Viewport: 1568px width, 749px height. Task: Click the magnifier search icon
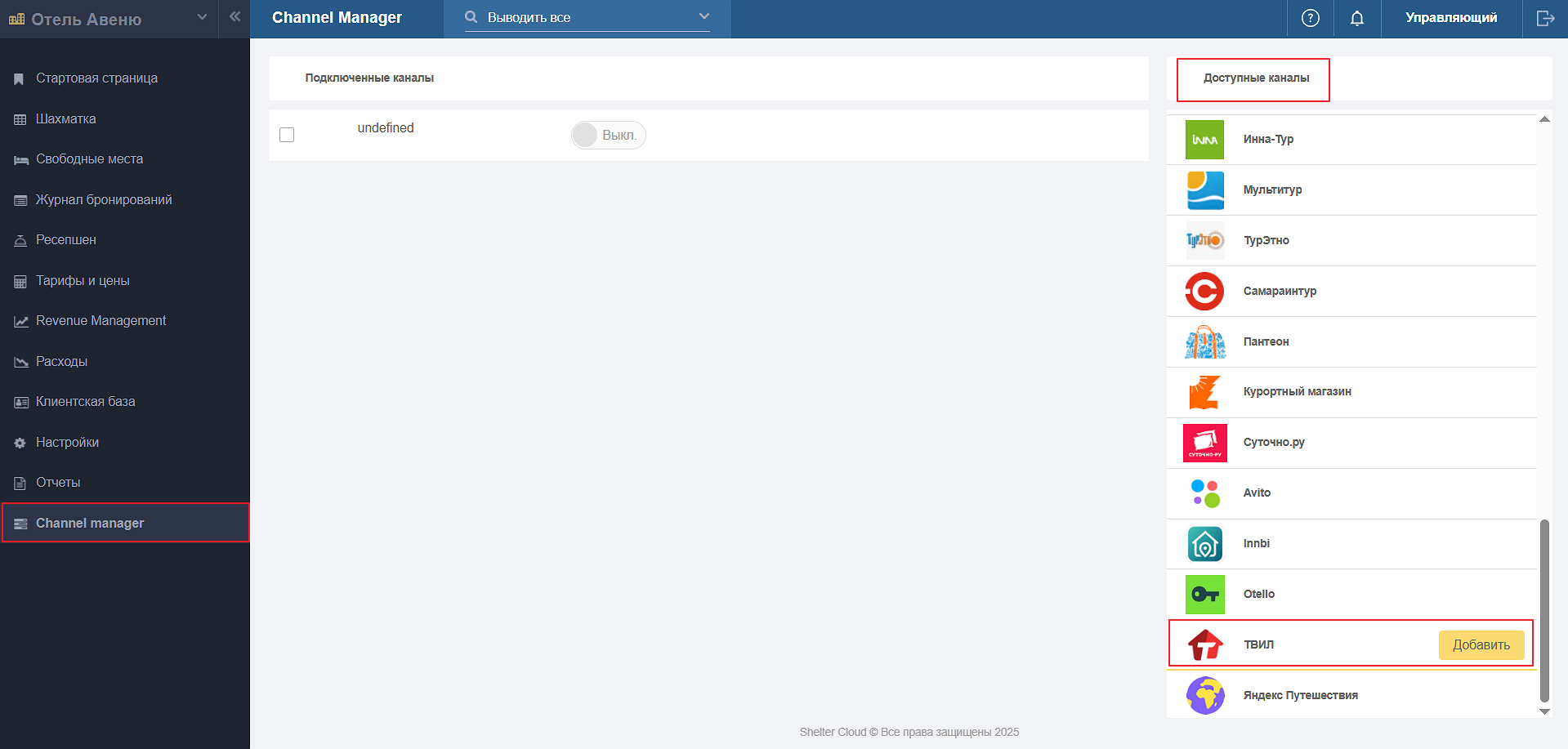[x=471, y=17]
